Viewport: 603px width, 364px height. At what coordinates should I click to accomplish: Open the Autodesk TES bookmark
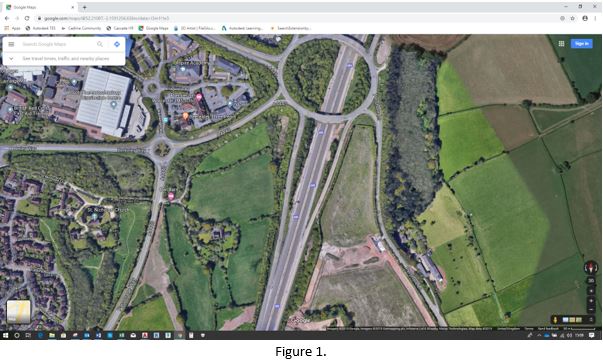(41, 28)
